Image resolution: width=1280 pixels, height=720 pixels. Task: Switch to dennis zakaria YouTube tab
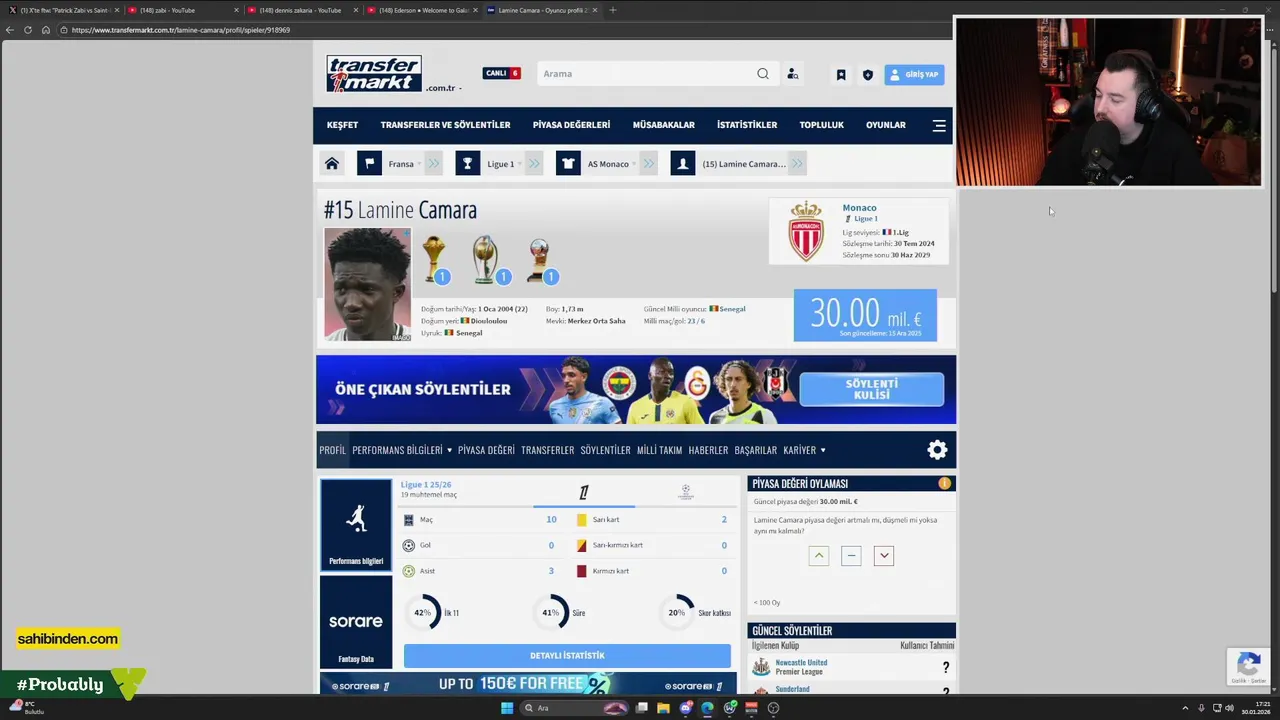tap(300, 10)
